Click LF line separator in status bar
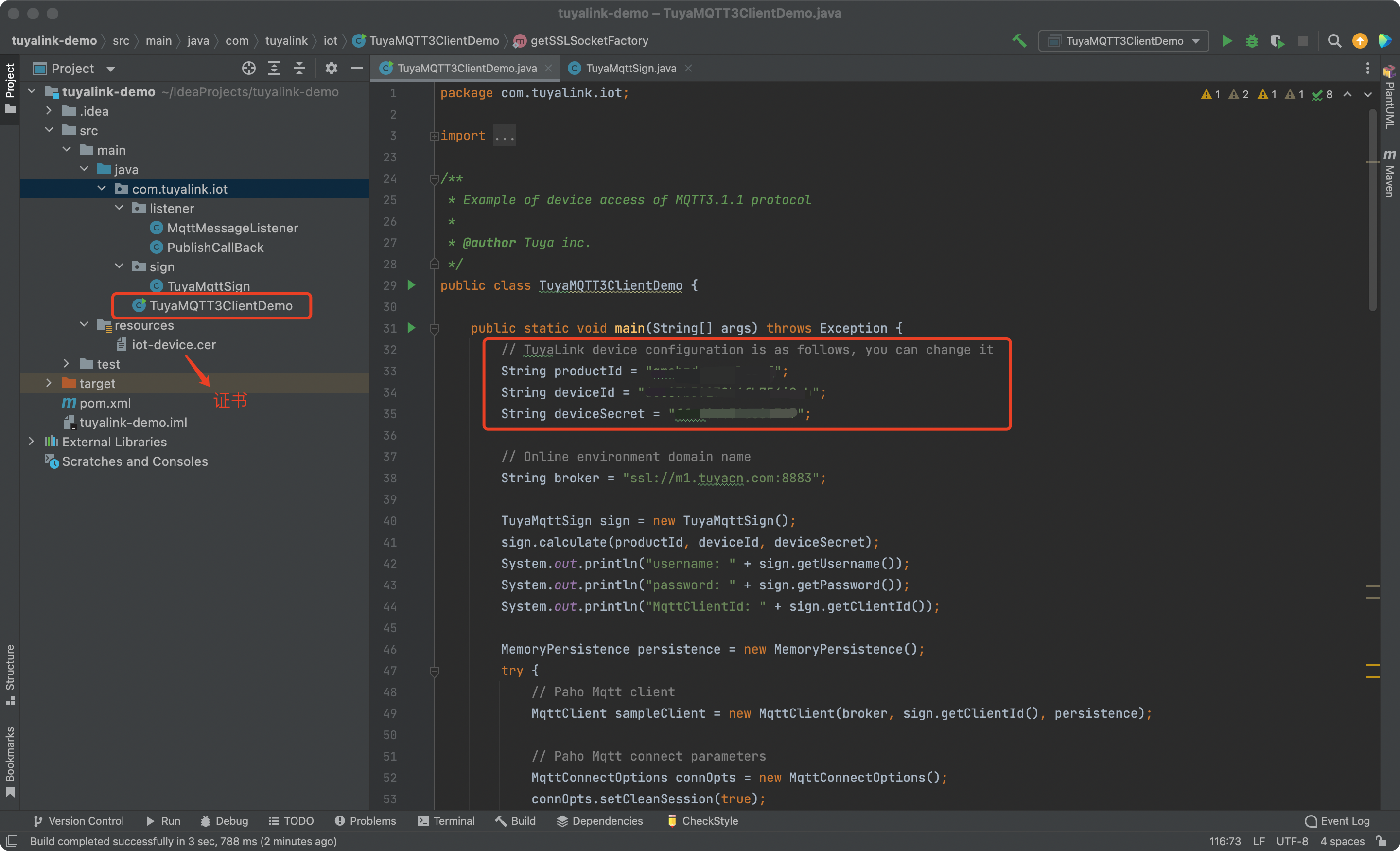 pyautogui.click(x=1259, y=841)
